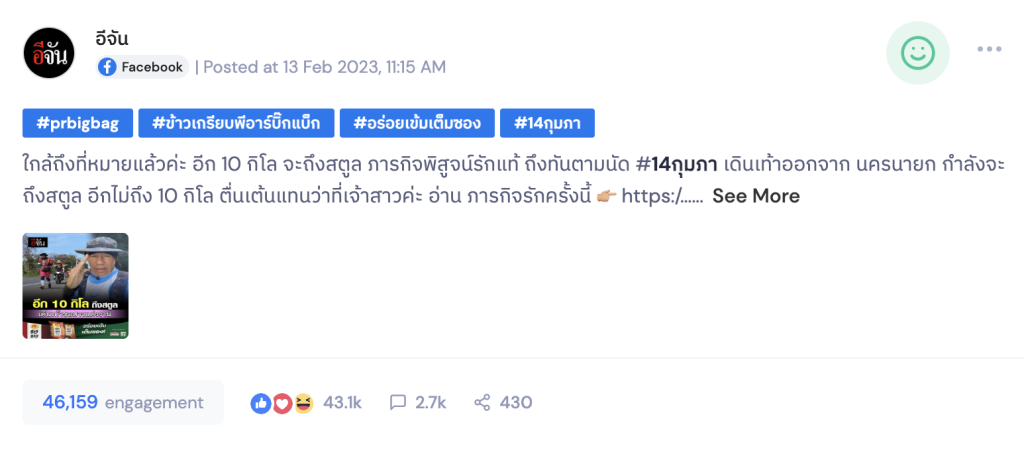Expand the post with See More
1024x450 pixels.
[x=755, y=196]
